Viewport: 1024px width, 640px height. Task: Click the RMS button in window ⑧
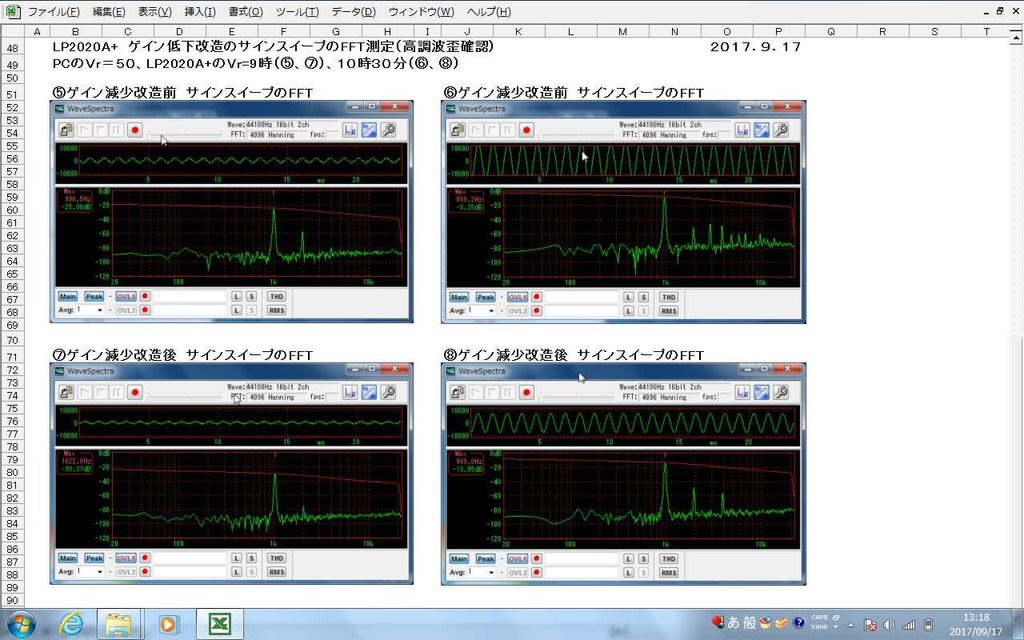click(668, 572)
